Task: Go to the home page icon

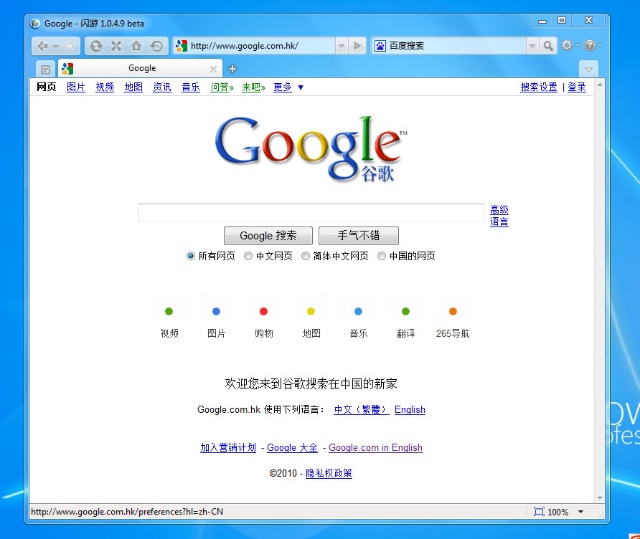Action: [136, 46]
